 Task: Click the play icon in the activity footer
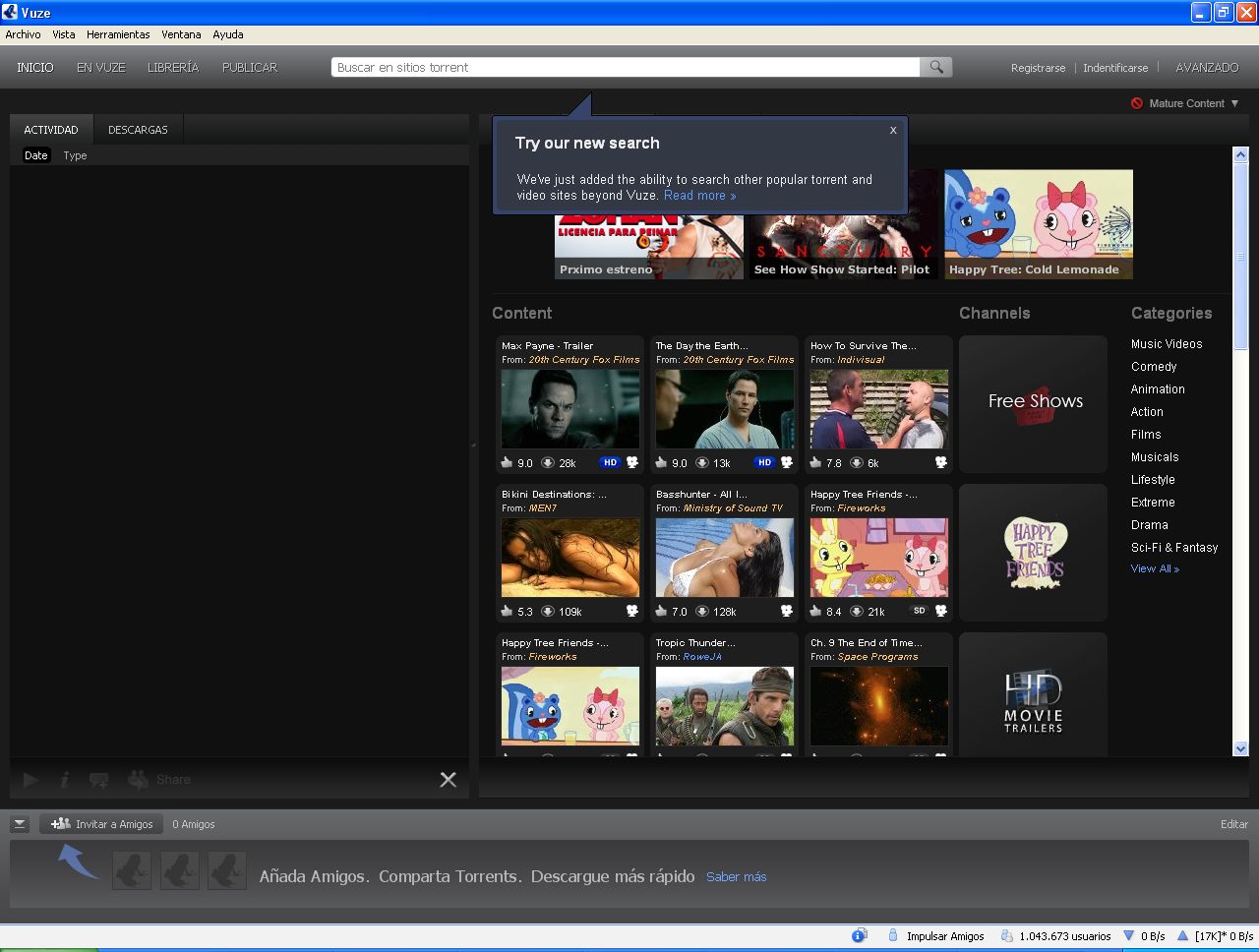(30, 780)
